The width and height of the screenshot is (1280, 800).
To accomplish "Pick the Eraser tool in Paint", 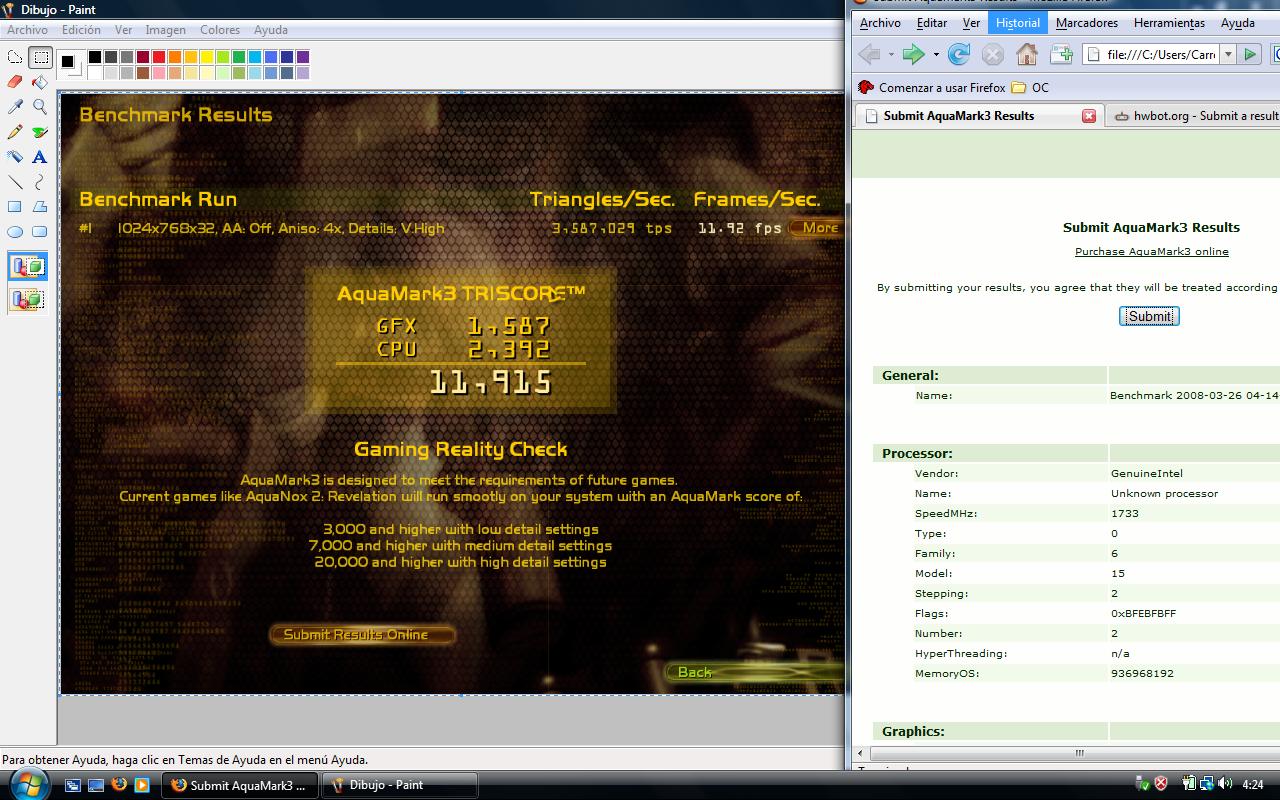I will [x=15, y=82].
